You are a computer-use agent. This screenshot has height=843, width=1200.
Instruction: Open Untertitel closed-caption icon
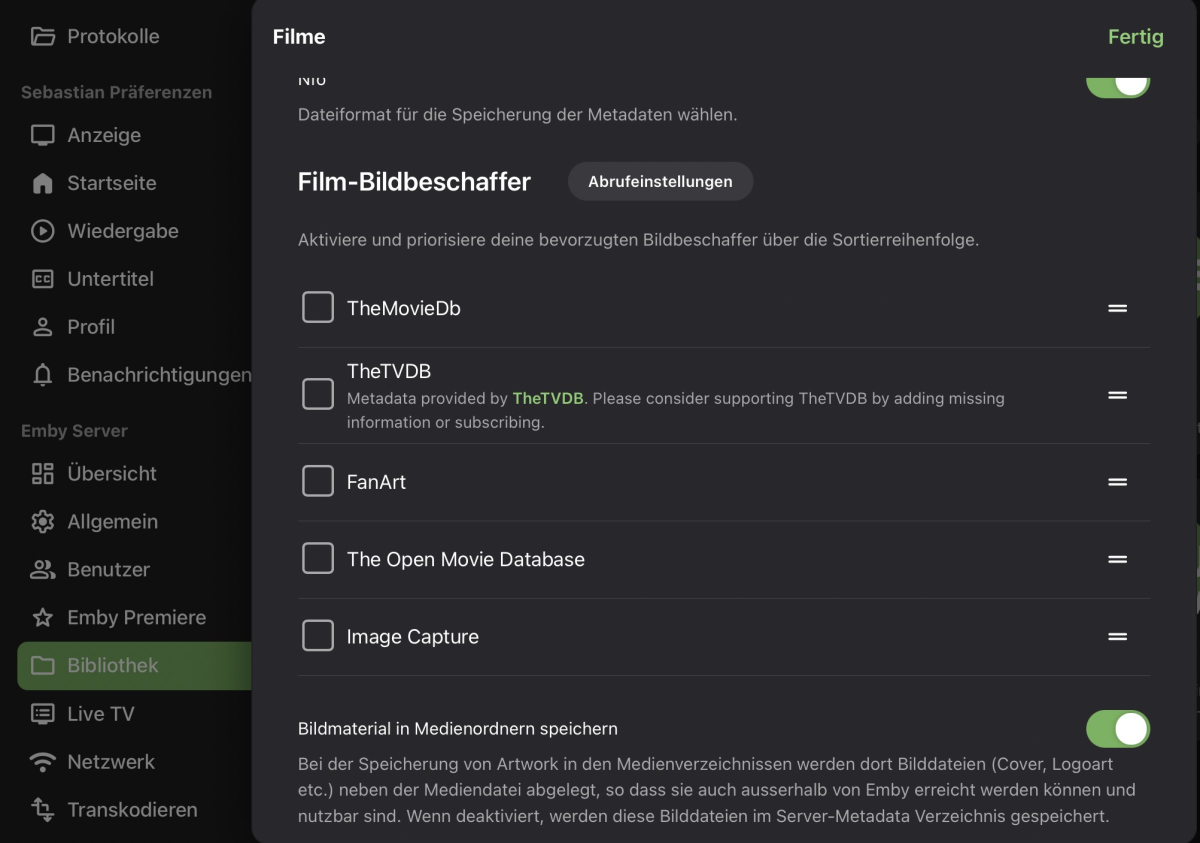[42, 279]
